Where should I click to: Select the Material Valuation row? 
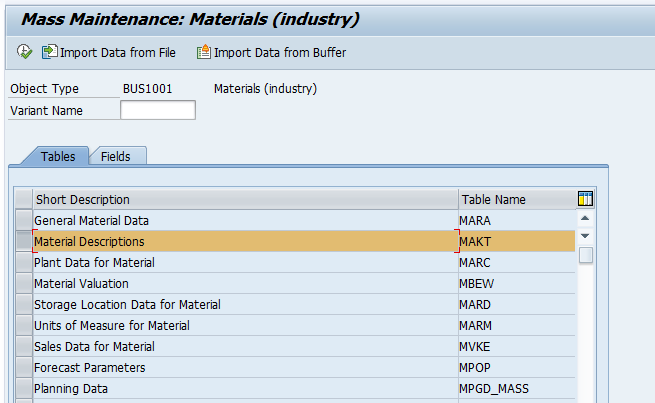pyautogui.click(x=244, y=283)
